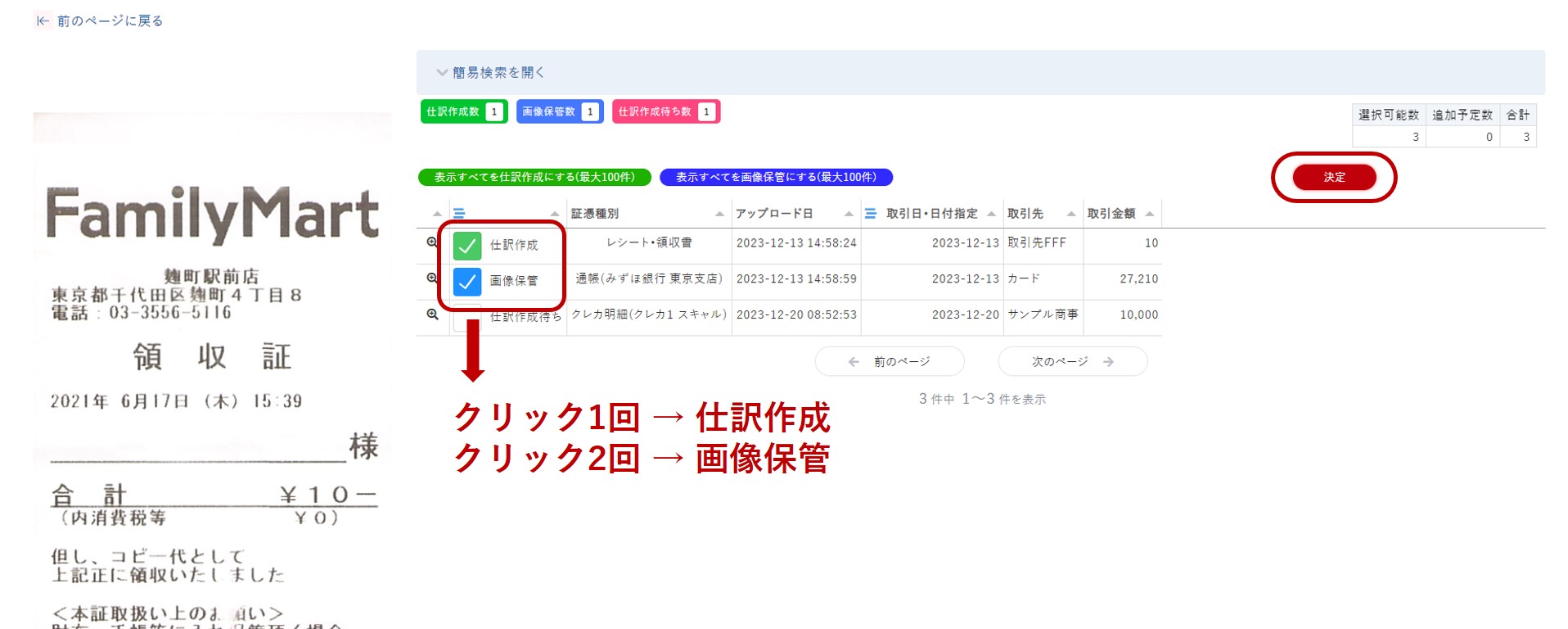Click the 追加予定数 summary header
The height and width of the screenshot is (629, 1568).
point(1462,115)
